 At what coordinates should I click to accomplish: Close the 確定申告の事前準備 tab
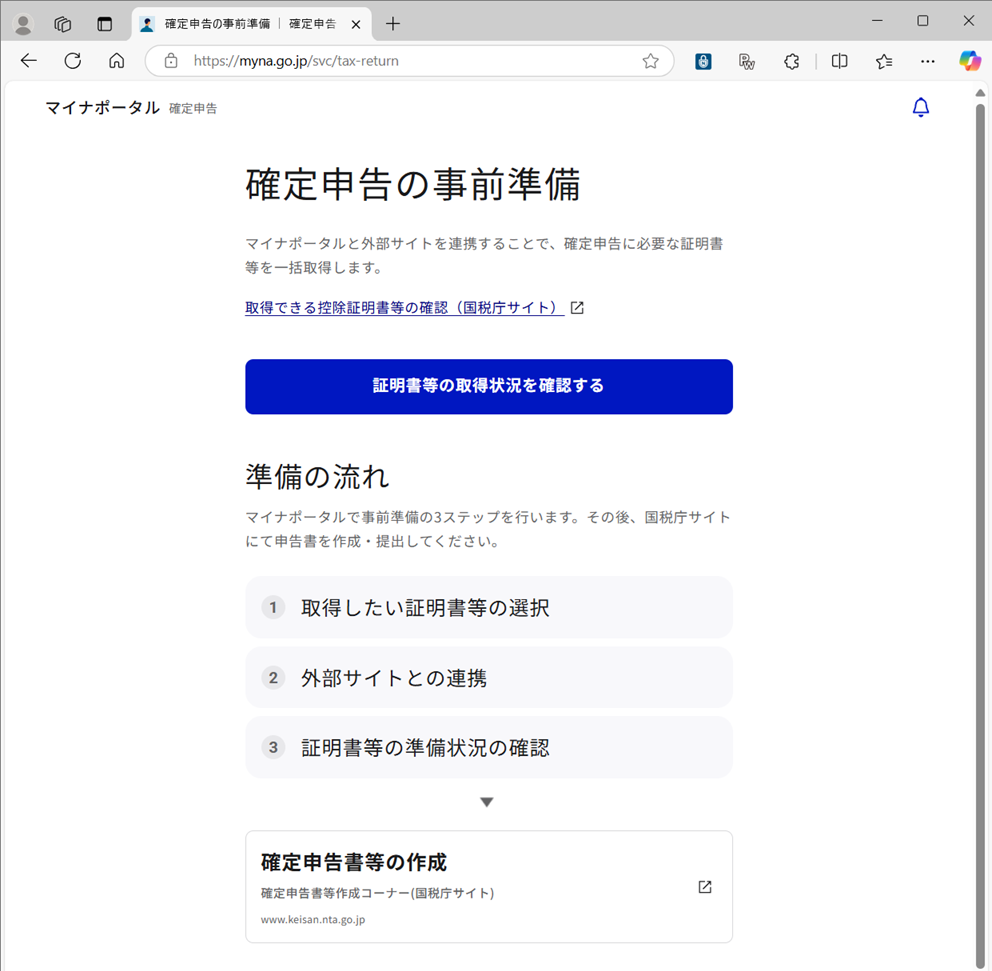coord(356,24)
